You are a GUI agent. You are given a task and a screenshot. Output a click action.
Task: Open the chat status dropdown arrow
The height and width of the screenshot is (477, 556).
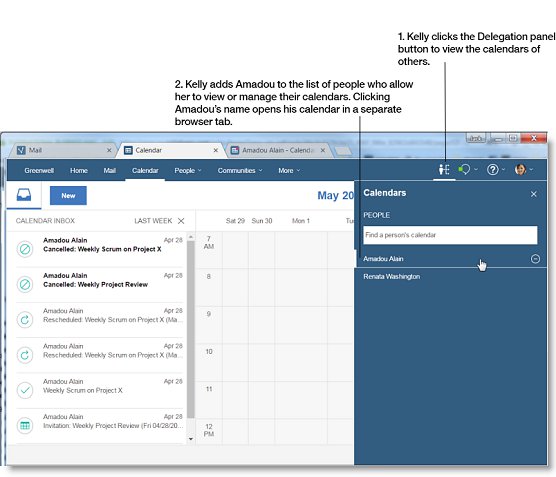476,170
